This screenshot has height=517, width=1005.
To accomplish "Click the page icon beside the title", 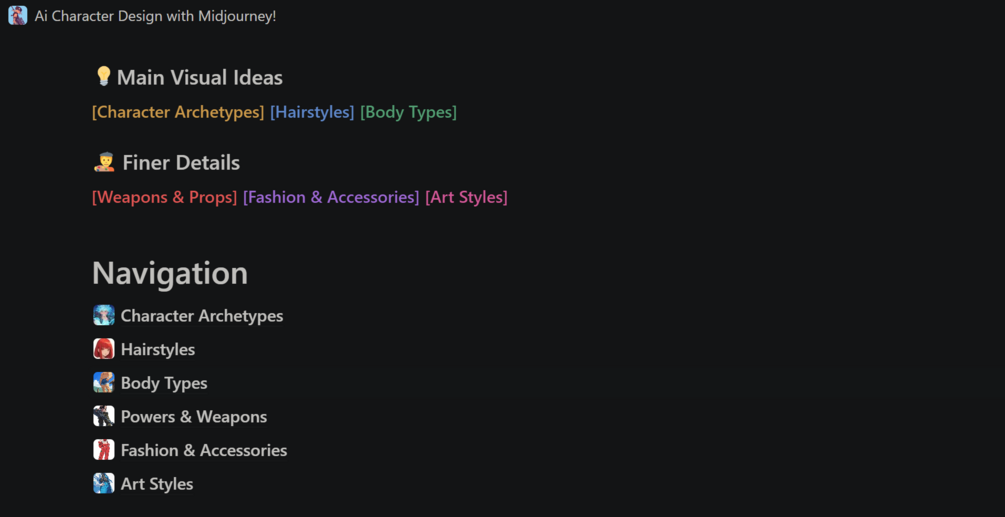I will tap(18, 16).
